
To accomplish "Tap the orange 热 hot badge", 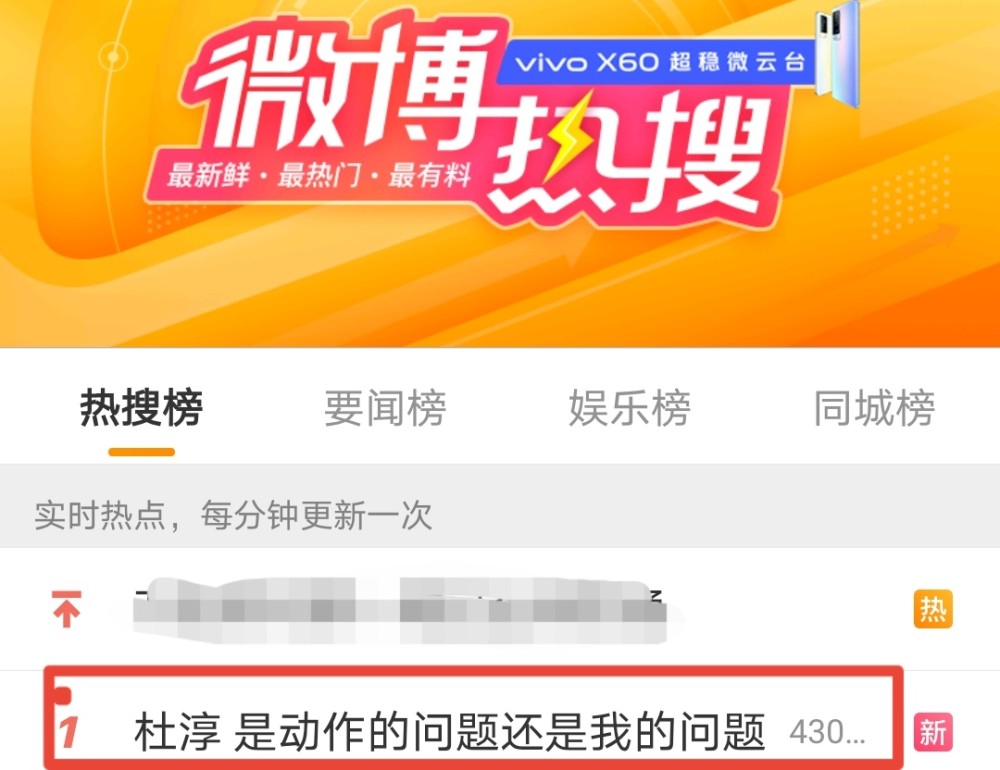I will pyautogui.click(x=932, y=609).
